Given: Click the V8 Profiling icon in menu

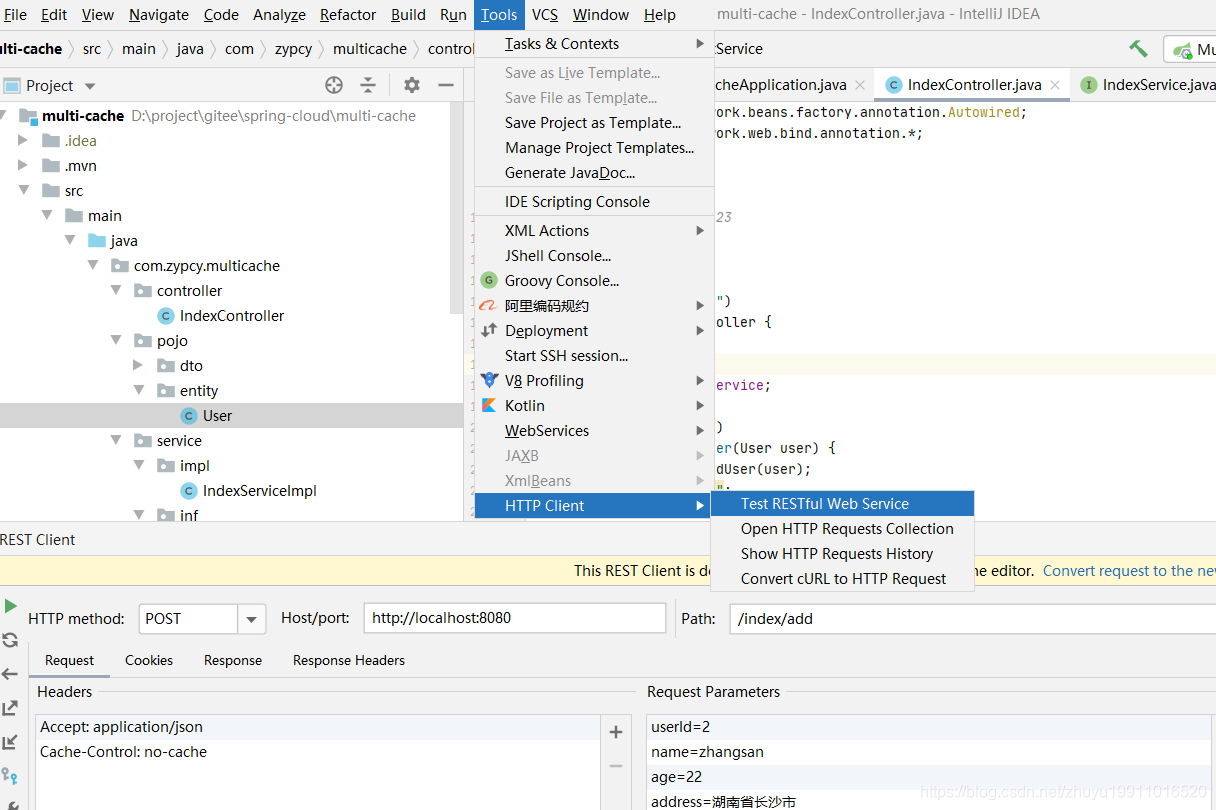Looking at the screenshot, I should [489, 381].
